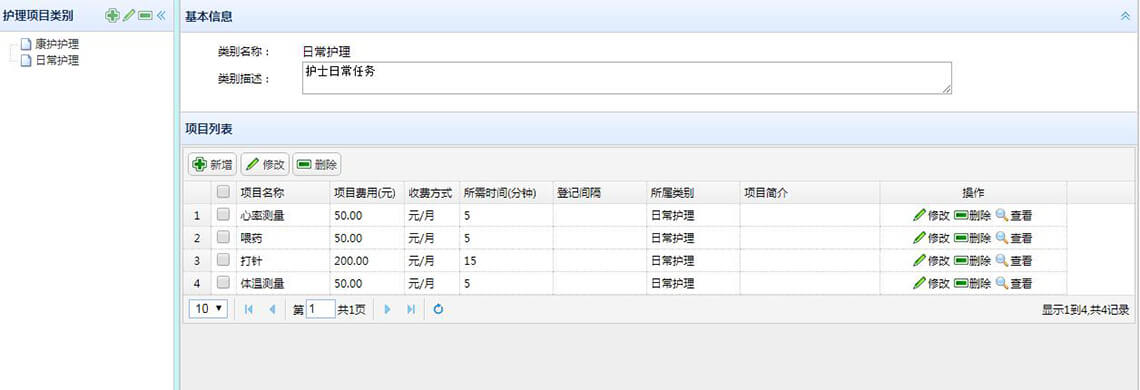
Task: Delete nursing category with minus icon in sidebar header
Action: pos(145,15)
